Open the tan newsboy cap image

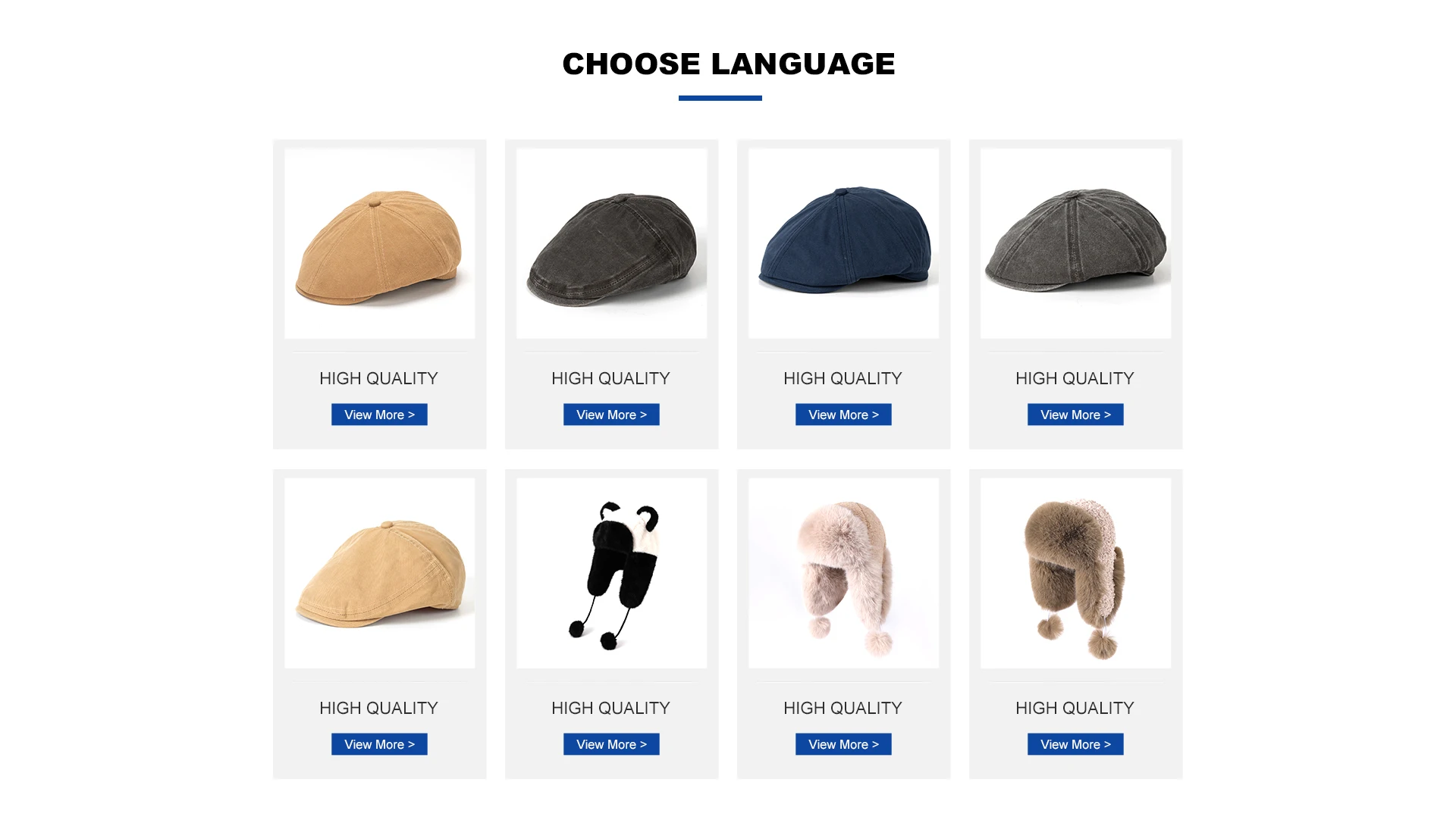[x=379, y=243]
